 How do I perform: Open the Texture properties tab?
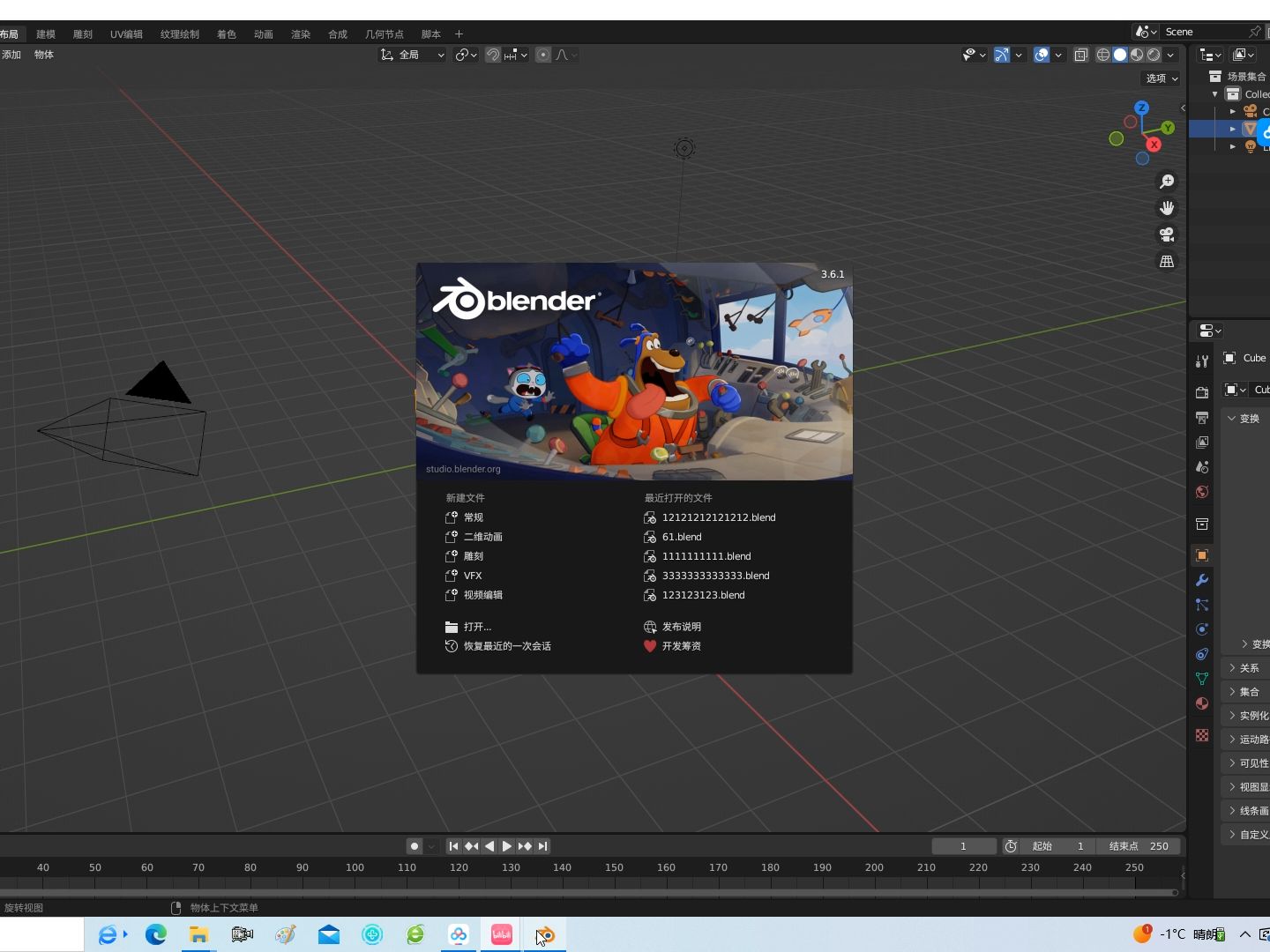tap(1201, 735)
